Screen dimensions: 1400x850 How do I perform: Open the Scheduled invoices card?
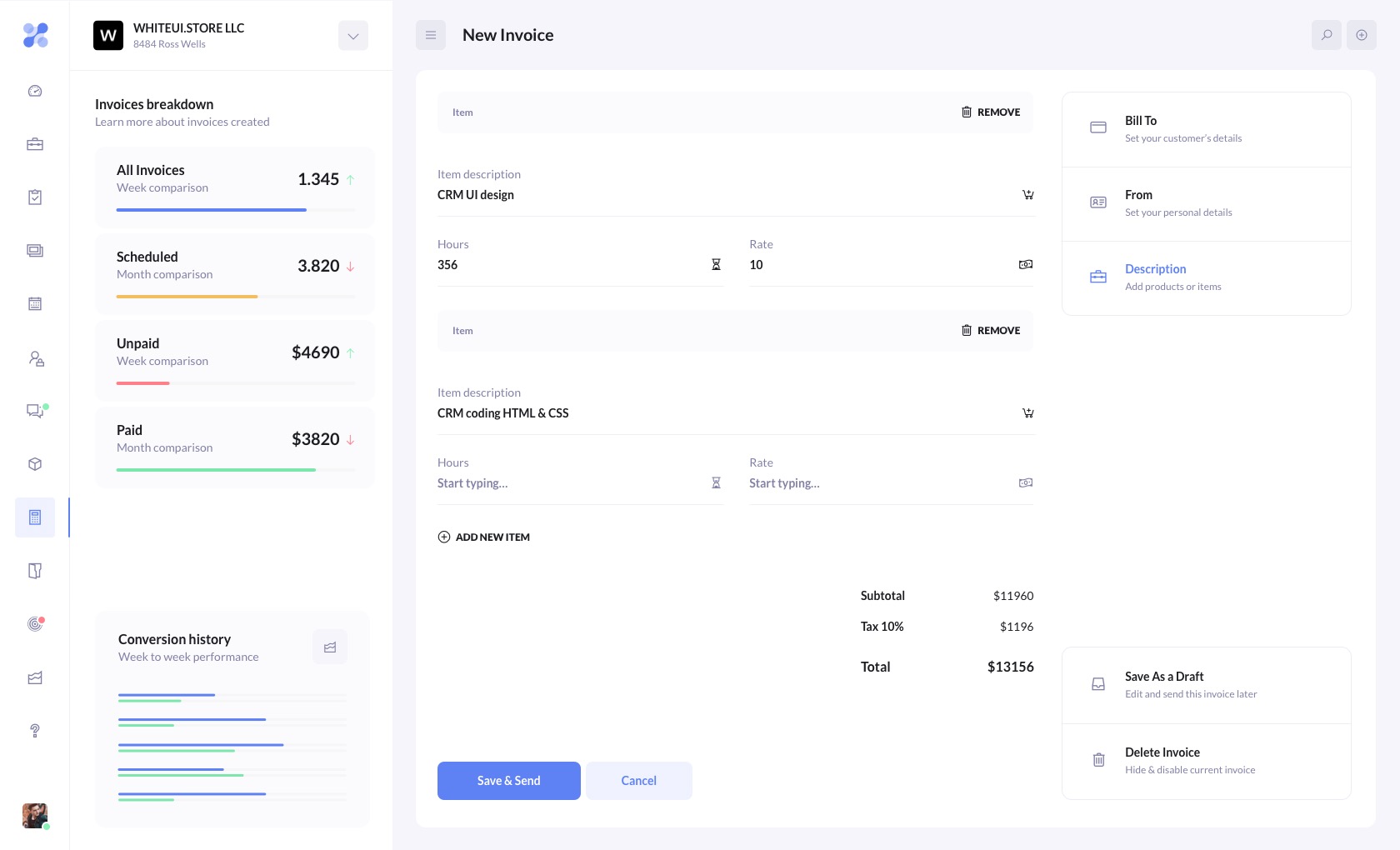[235, 274]
